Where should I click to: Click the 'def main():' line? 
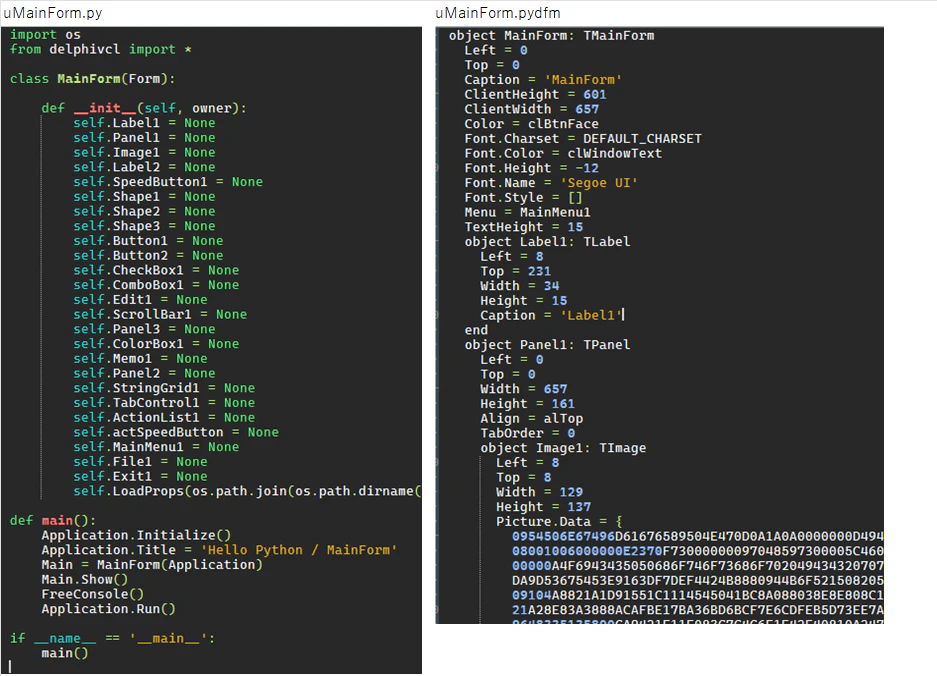click(x=53, y=520)
